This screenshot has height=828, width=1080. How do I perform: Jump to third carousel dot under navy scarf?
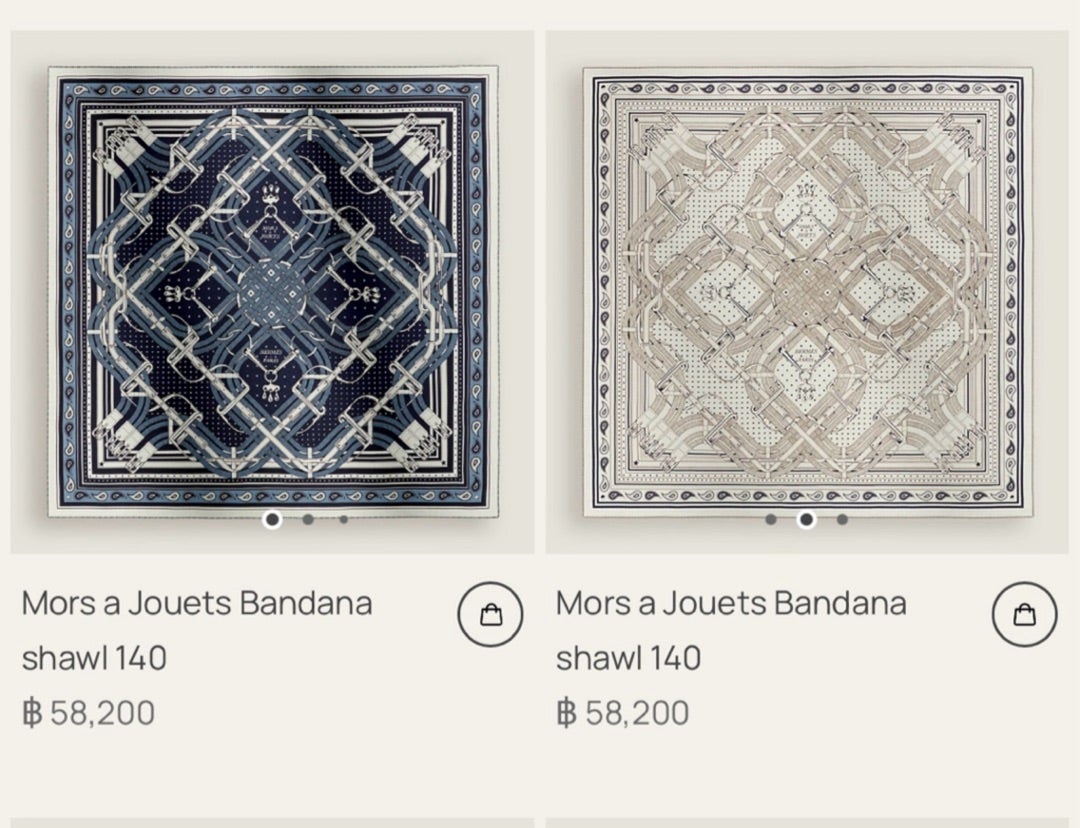click(x=343, y=519)
